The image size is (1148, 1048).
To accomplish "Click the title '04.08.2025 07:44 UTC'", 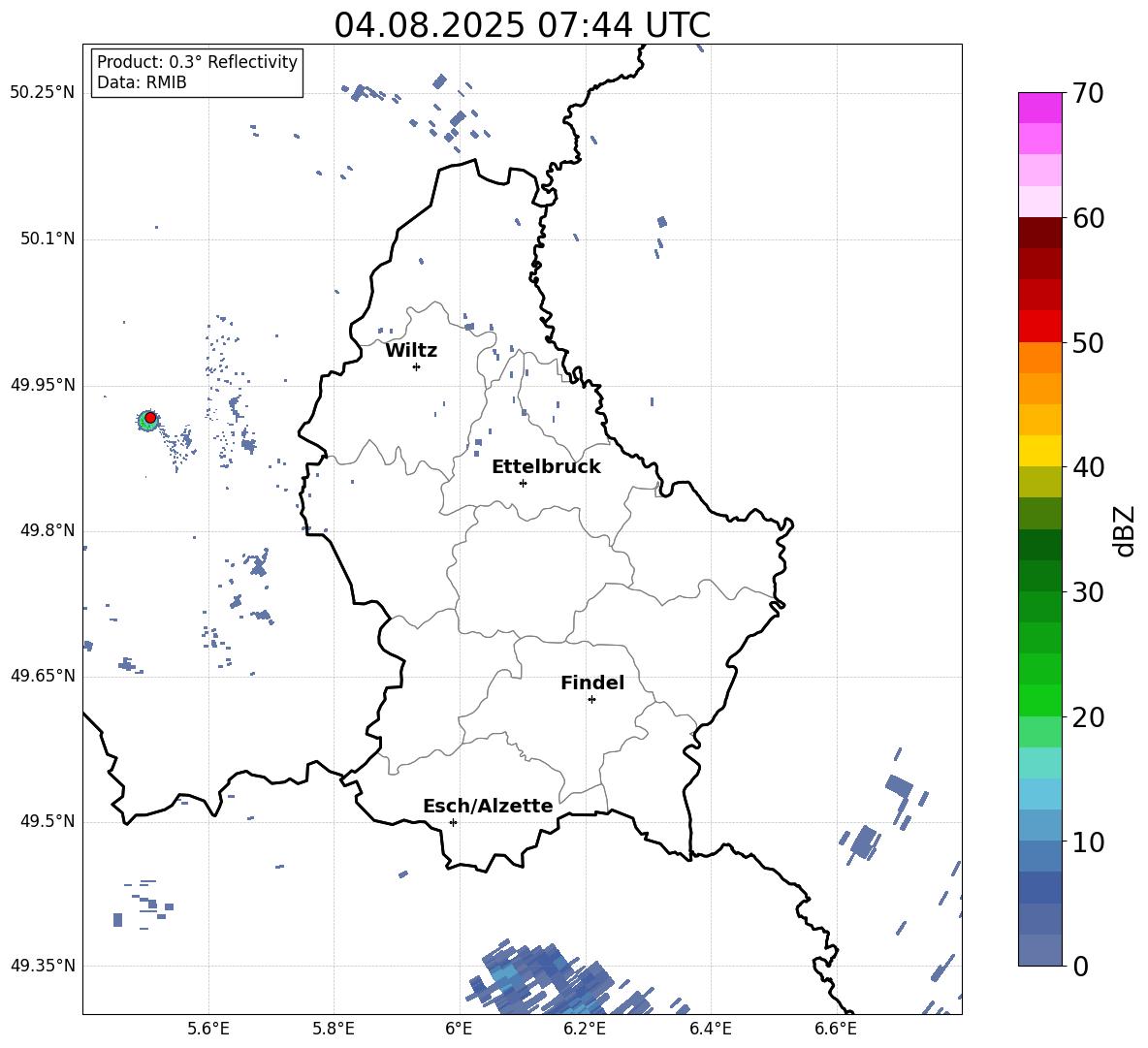I will tap(522, 25).
